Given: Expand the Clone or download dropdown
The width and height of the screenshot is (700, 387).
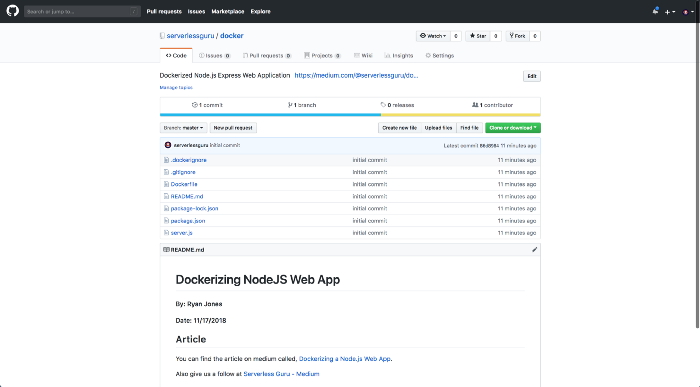Looking at the screenshot, I should click(513, 128).
